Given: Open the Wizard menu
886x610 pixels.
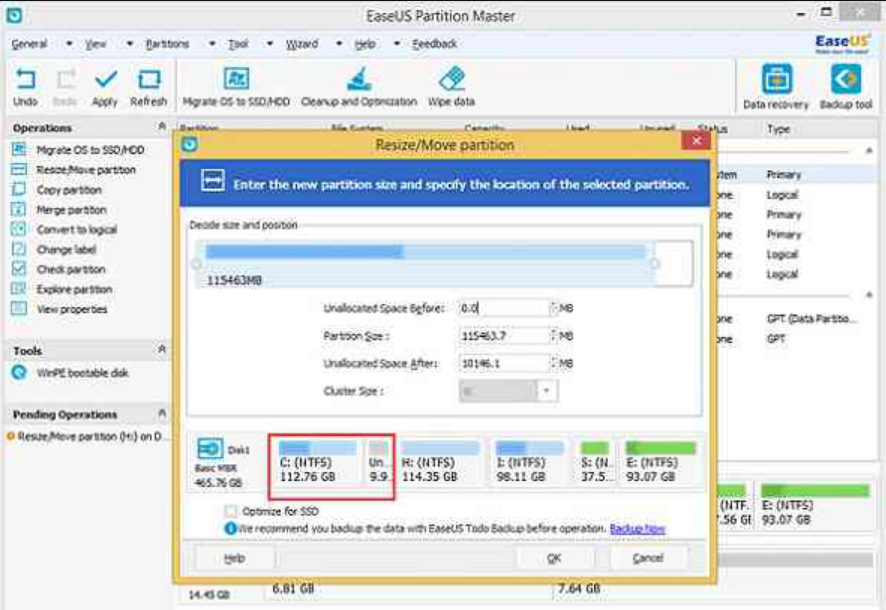Looking at the screenshot, I should point(302,43).
